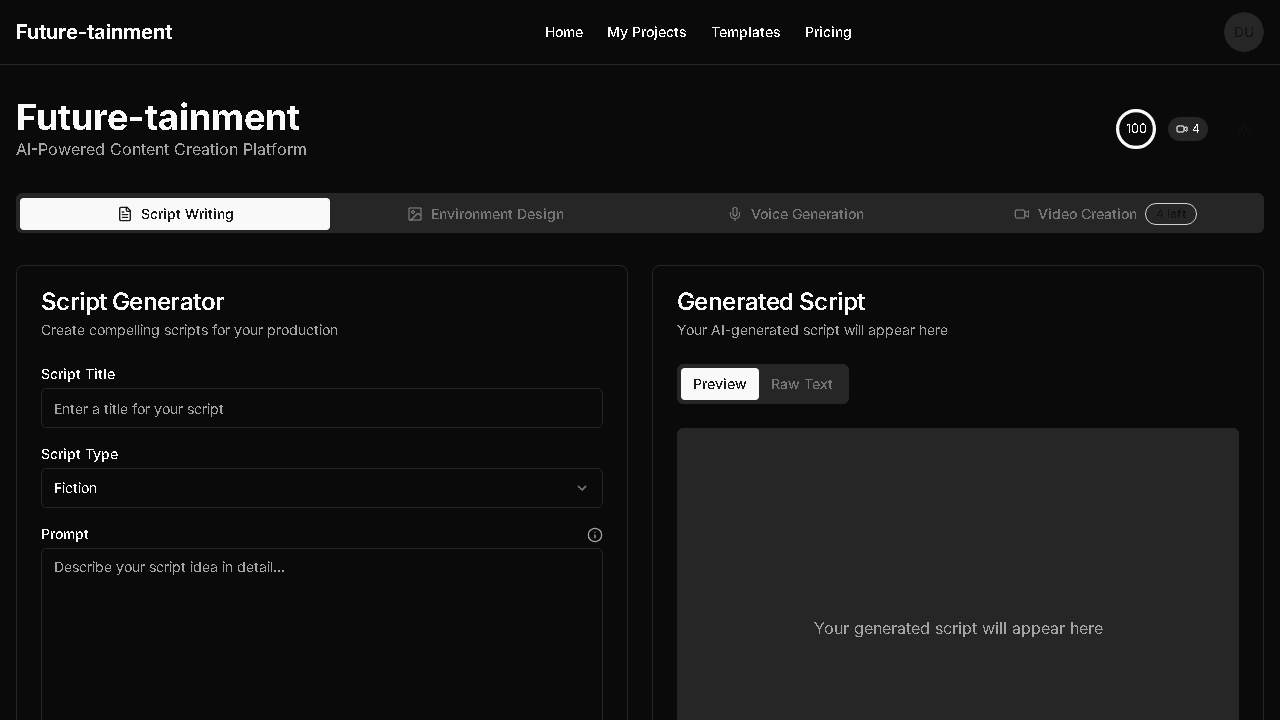Open Templates in the navigation
Image resolution: width=1280 pixels, height=720 pixels.
[746, 32]
